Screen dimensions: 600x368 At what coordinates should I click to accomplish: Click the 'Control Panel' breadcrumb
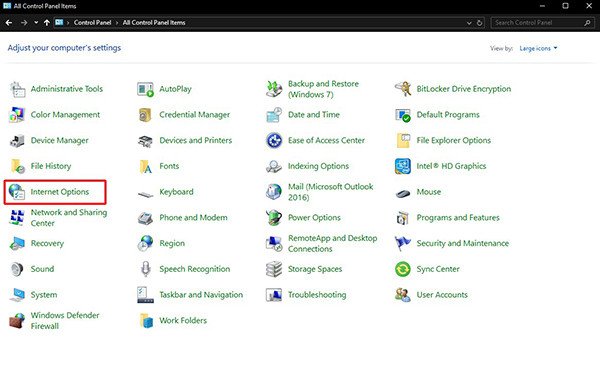pyautogui.click(x=93, y=23)
